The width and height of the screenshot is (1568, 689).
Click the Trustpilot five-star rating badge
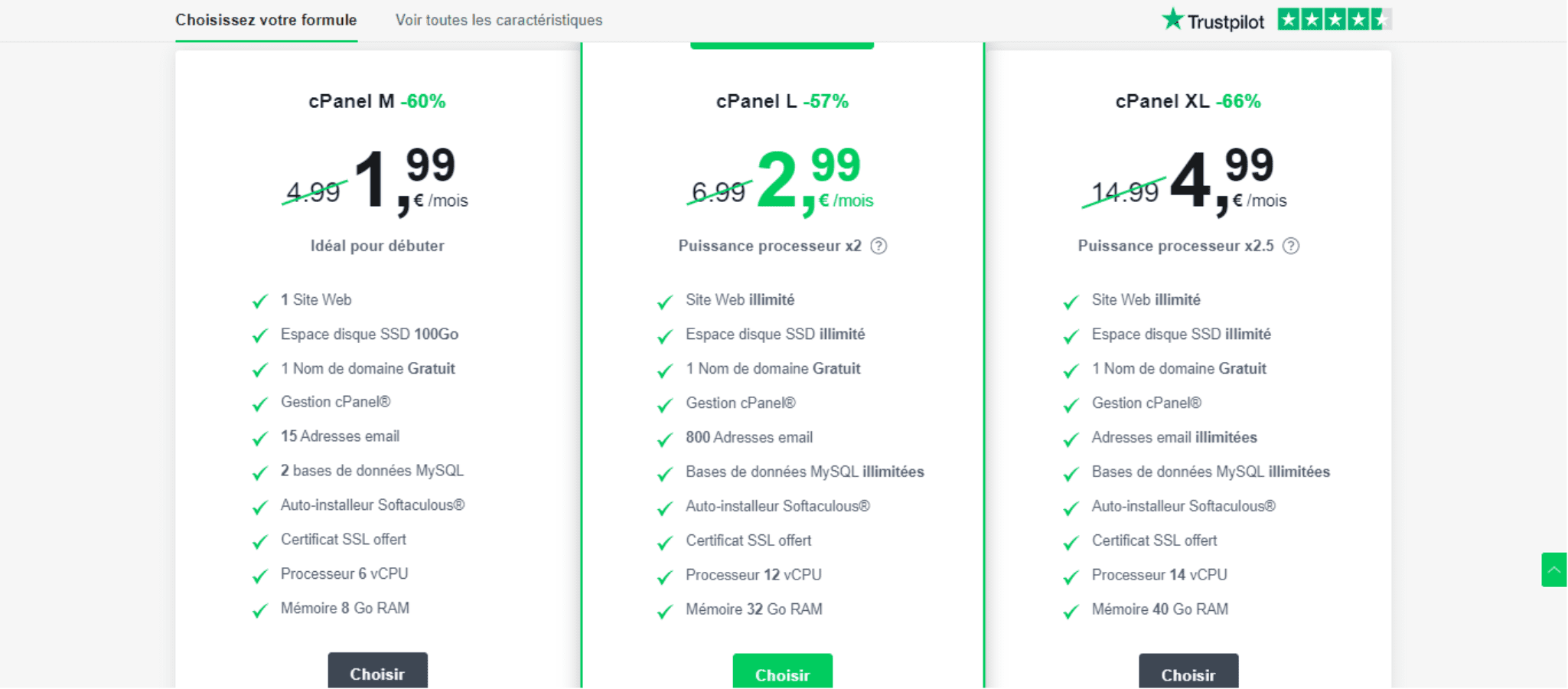point(1335,19)
